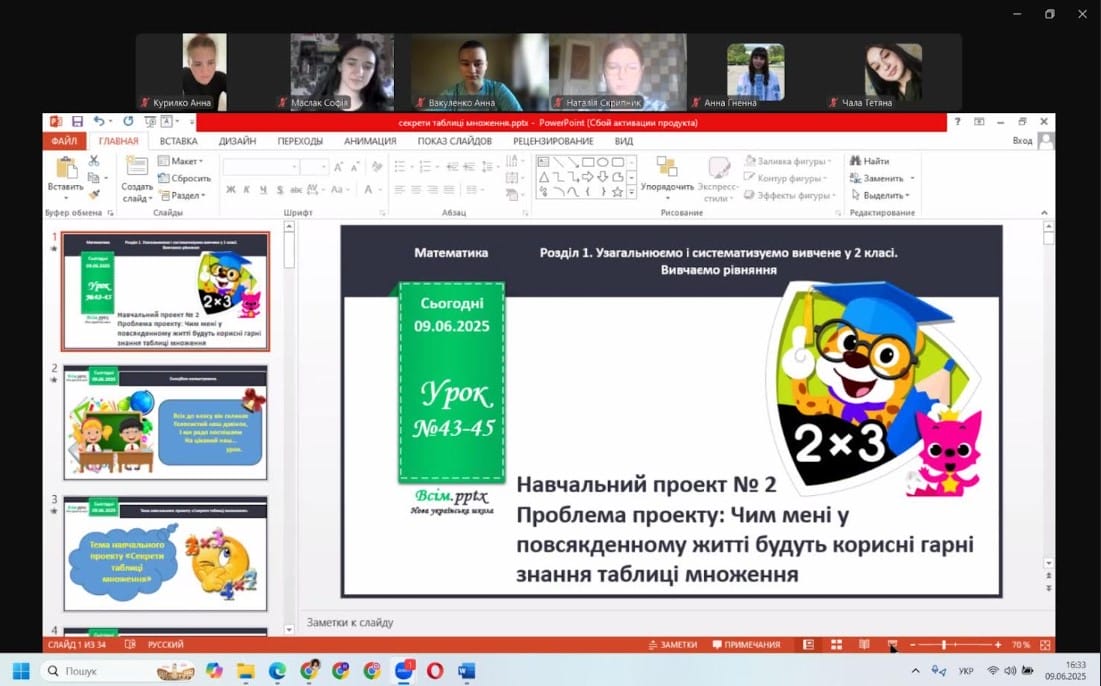Open the ФАЙЛ tab

(64, 141)
